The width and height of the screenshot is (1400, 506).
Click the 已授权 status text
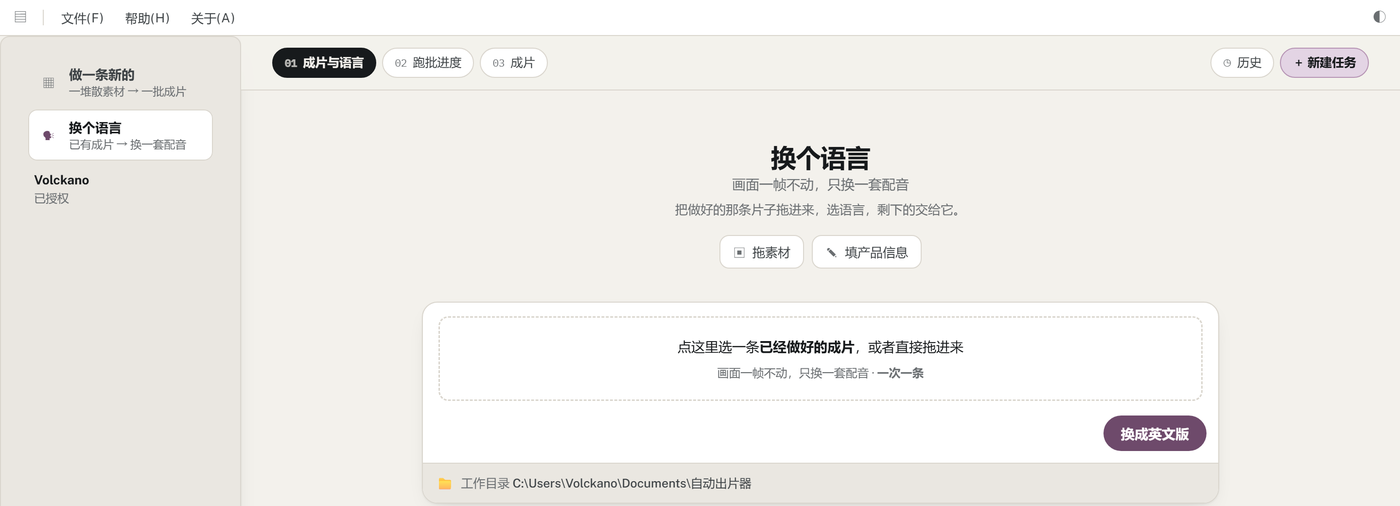tap(51, 199)
